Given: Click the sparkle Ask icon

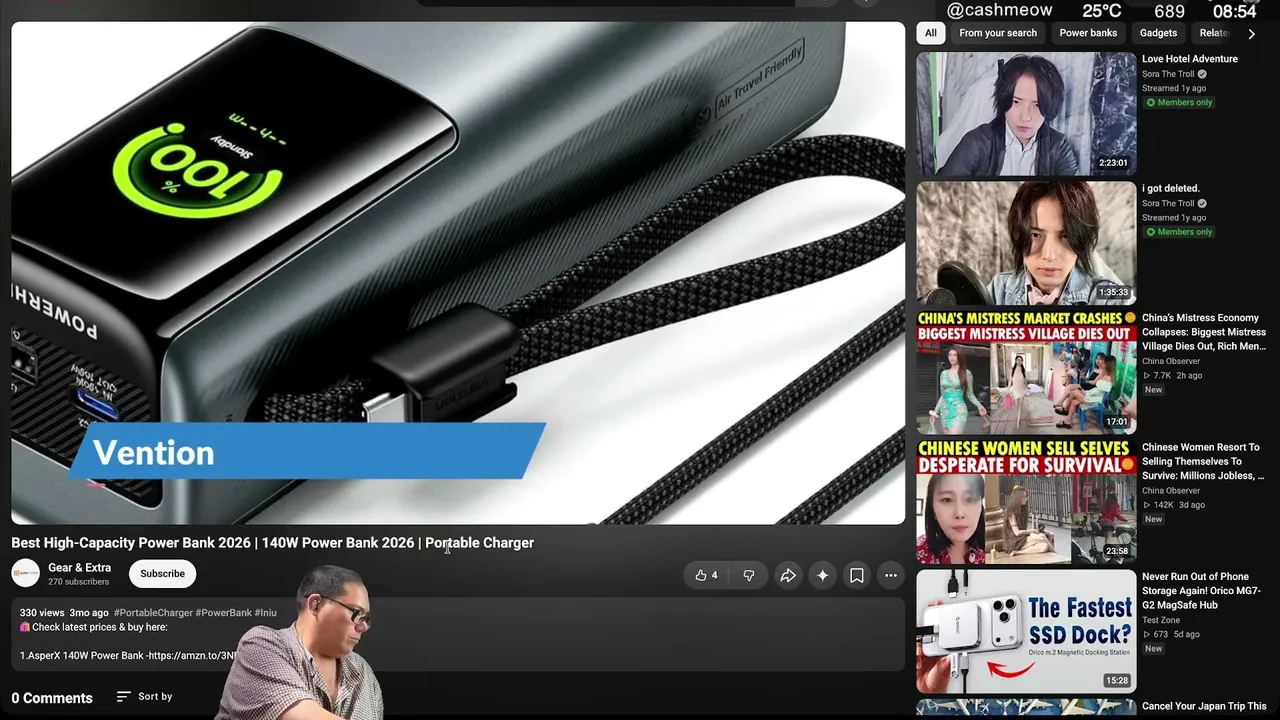Looking at the screenshot, I should click(822, 575).
